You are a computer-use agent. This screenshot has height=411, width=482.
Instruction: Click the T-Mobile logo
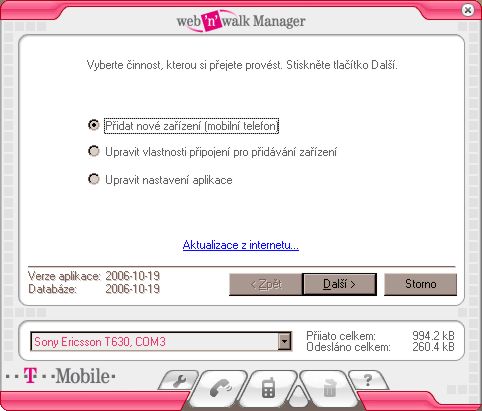(x=60, y=376)
